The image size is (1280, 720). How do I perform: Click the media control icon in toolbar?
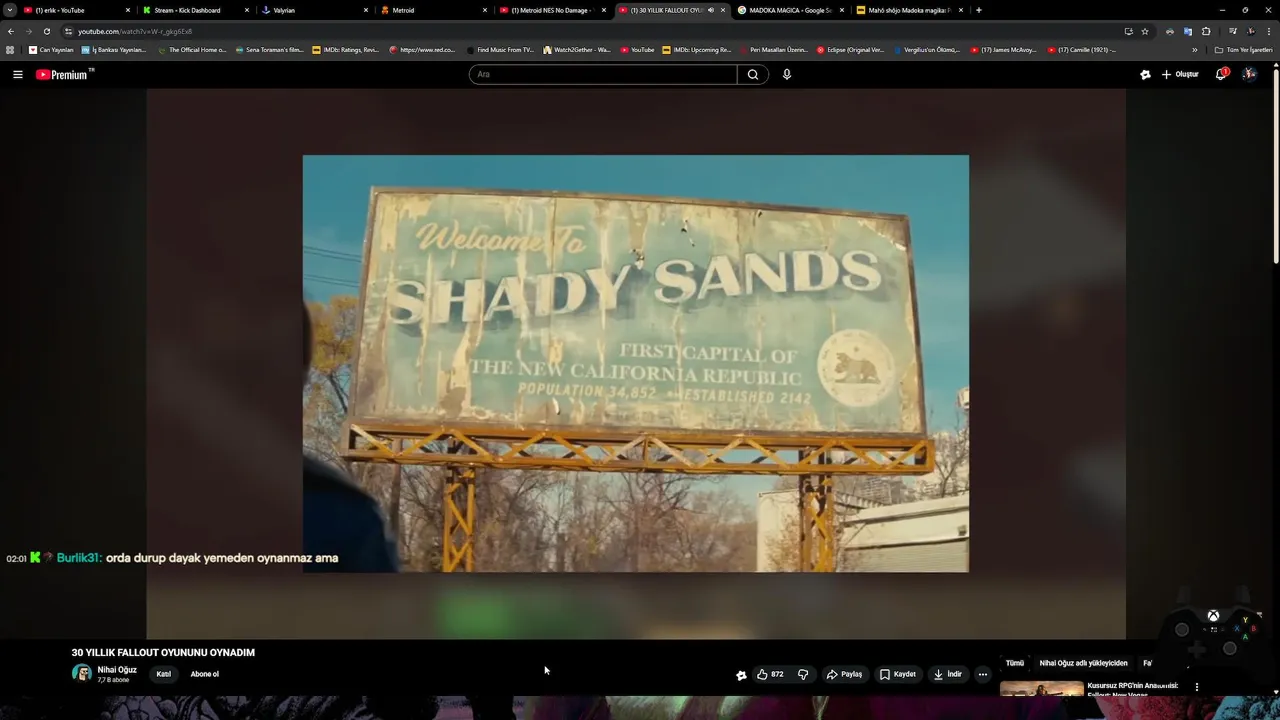click(1233, 31)
